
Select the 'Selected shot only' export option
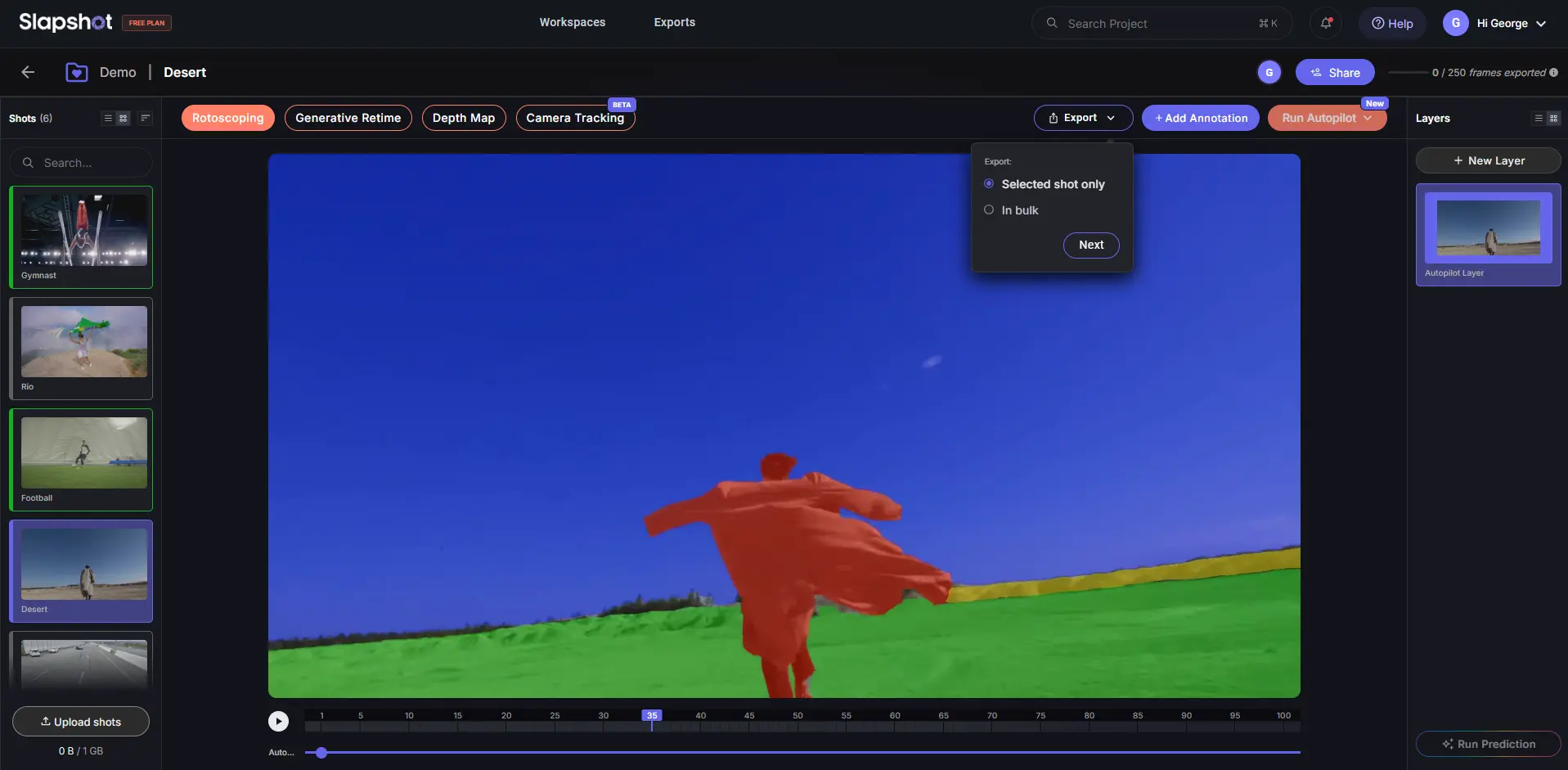click(989, 184)
